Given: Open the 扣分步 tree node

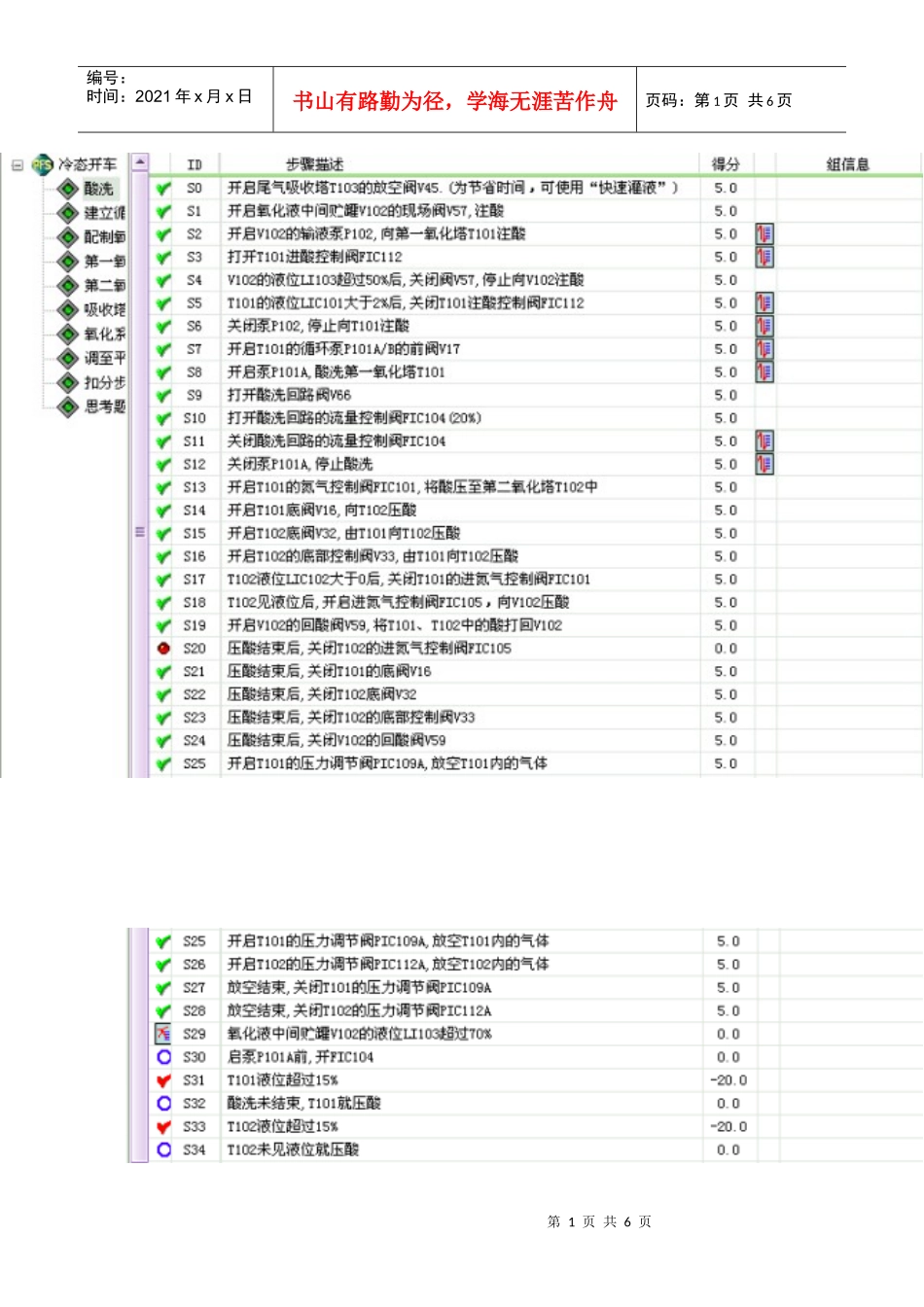Looking at the screenshot, I should click(104, 383).
